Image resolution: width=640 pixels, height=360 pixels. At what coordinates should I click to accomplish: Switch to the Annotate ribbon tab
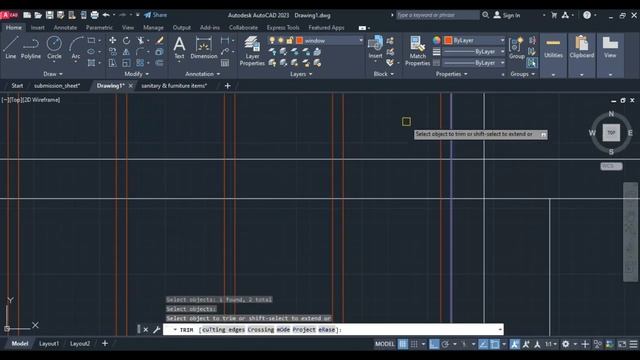click(65, 27)
